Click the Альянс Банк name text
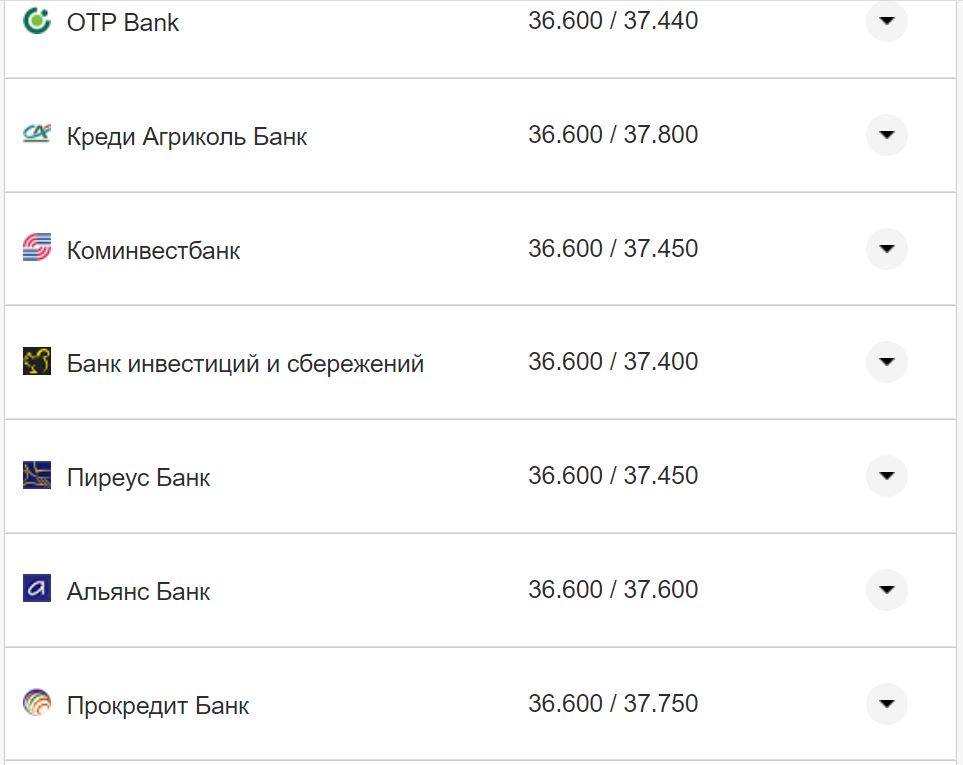 [138, 592]
